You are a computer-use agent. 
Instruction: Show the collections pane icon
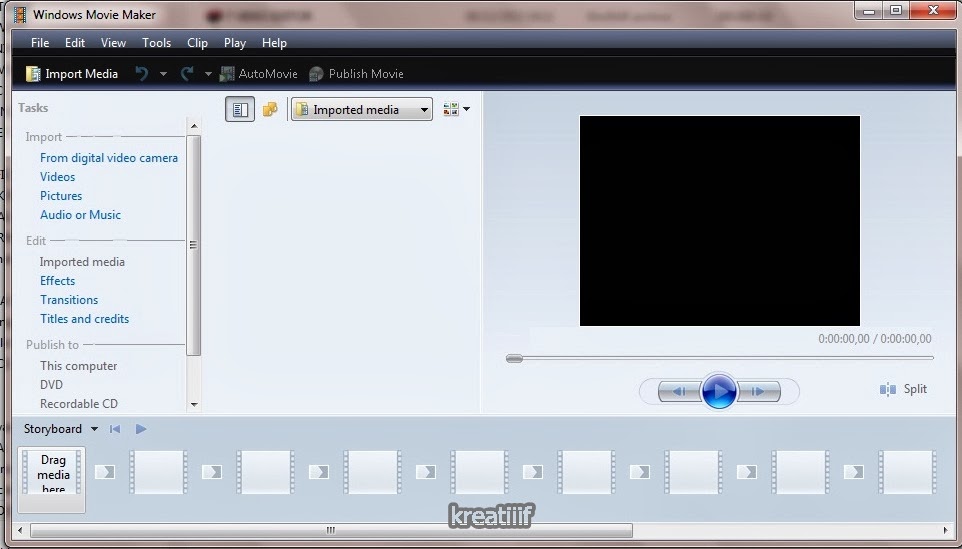pos(270,109)
